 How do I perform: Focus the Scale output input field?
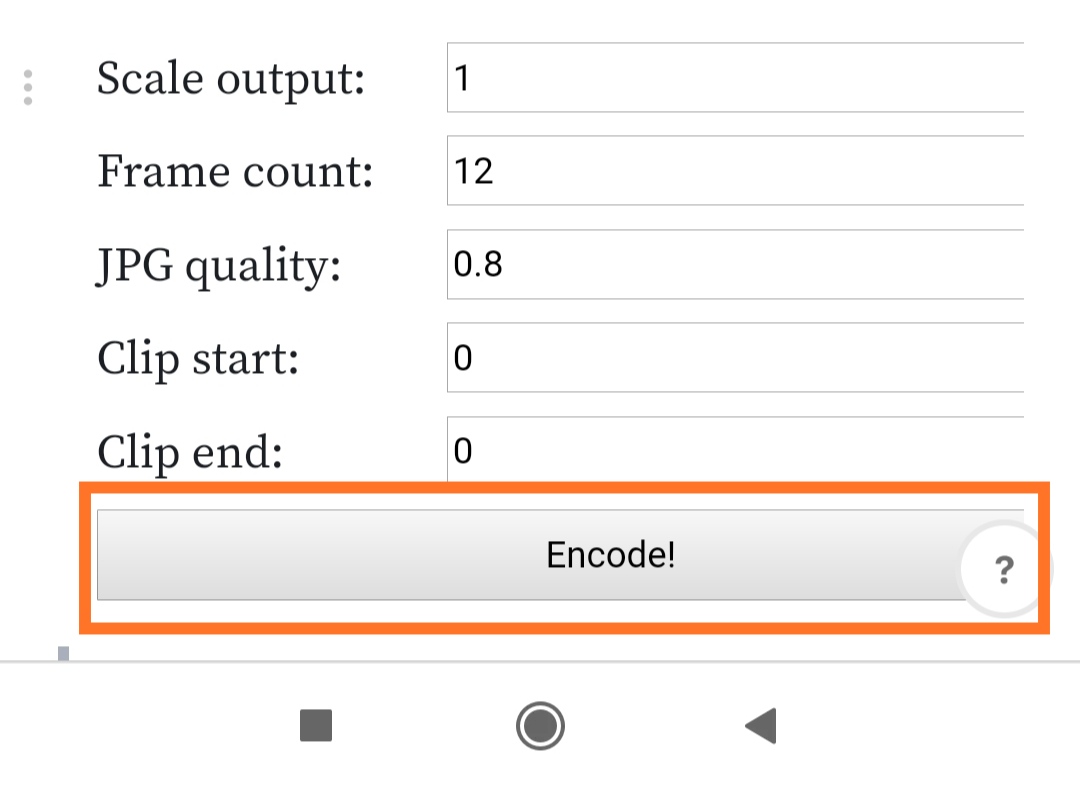(x=735, y=77)
